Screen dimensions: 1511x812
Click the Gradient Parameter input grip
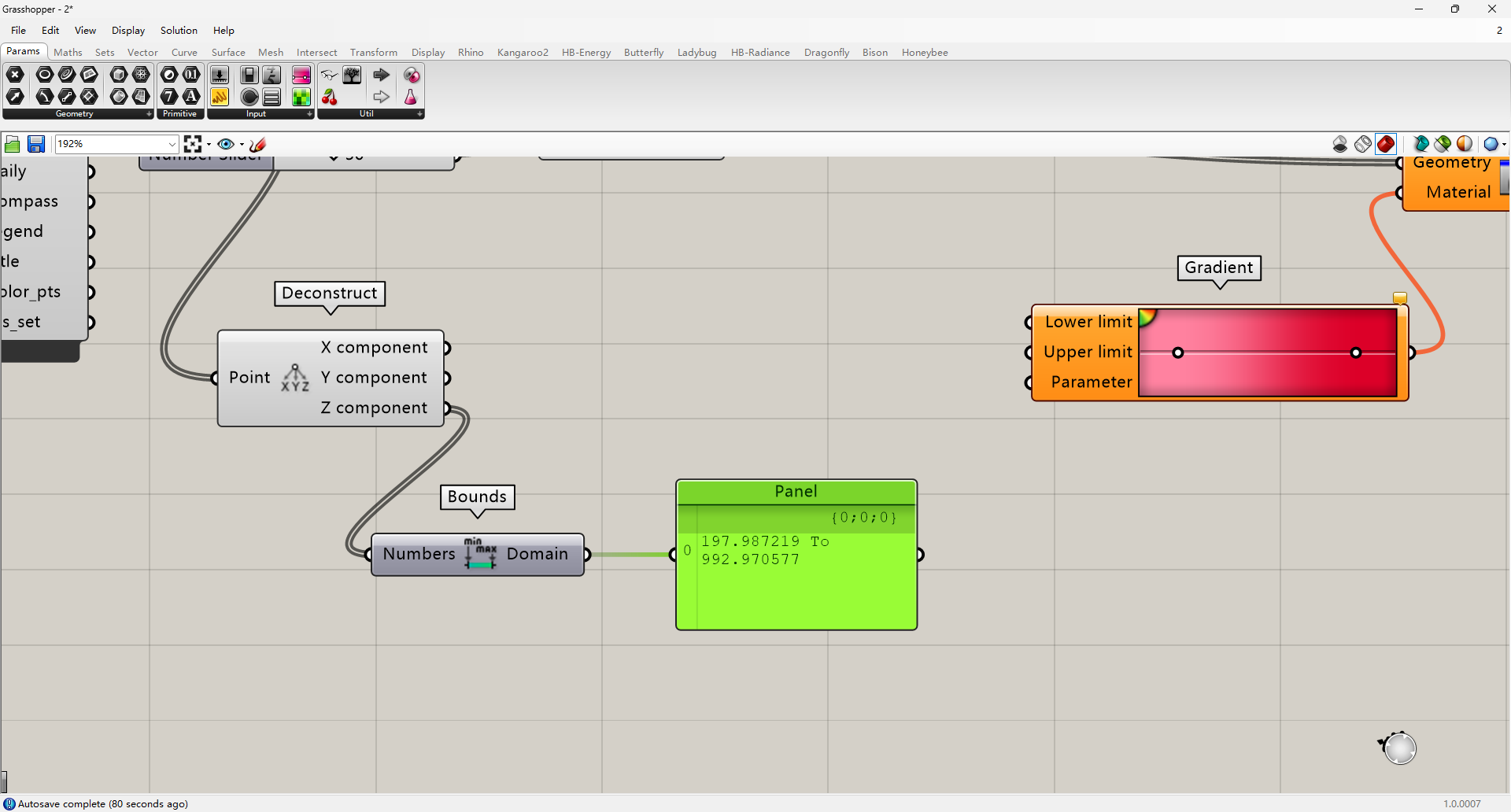1029,382
